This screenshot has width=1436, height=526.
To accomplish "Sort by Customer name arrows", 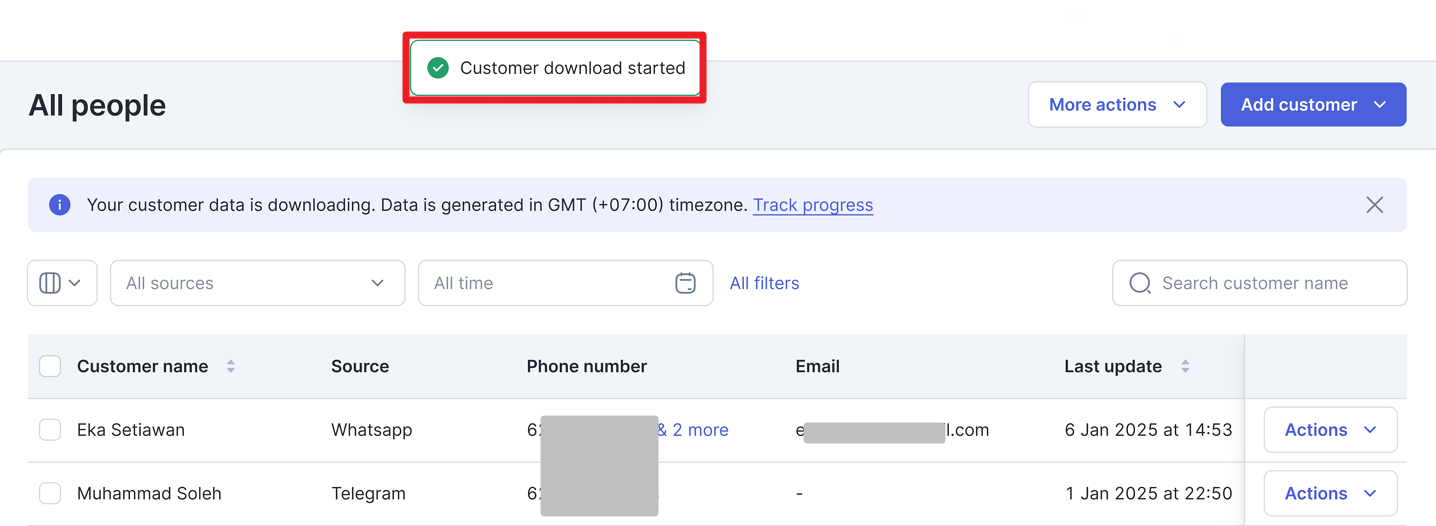I will click(231, 367).
